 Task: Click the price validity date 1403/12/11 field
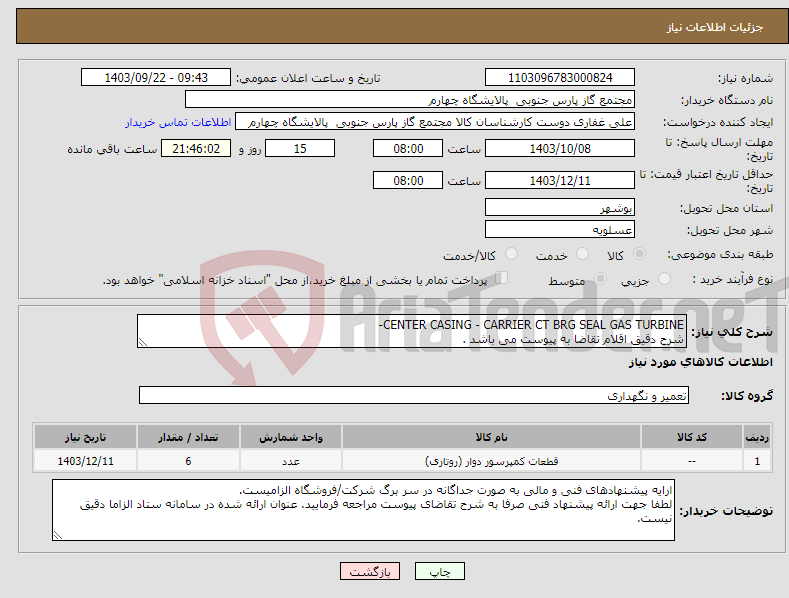(x=560, y=180)
